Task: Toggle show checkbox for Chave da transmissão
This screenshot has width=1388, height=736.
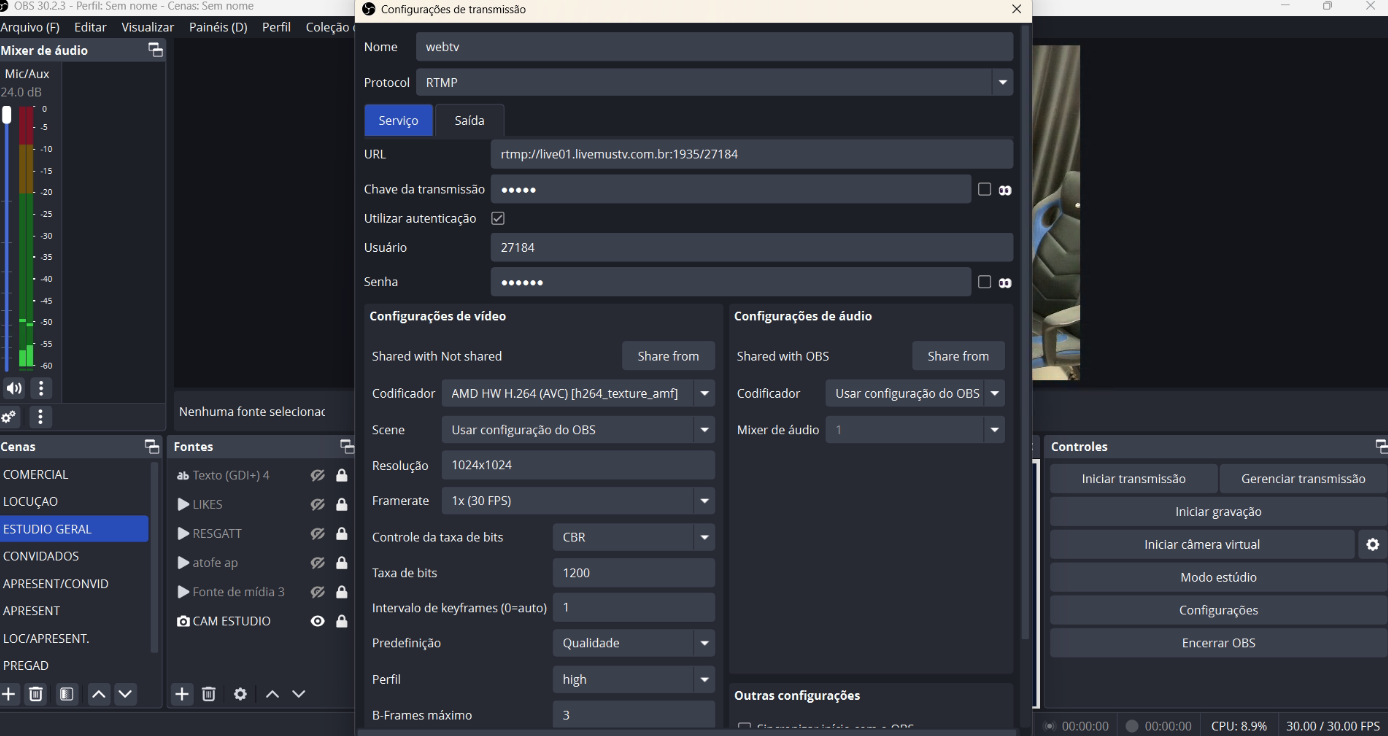Action: point(984,190)
